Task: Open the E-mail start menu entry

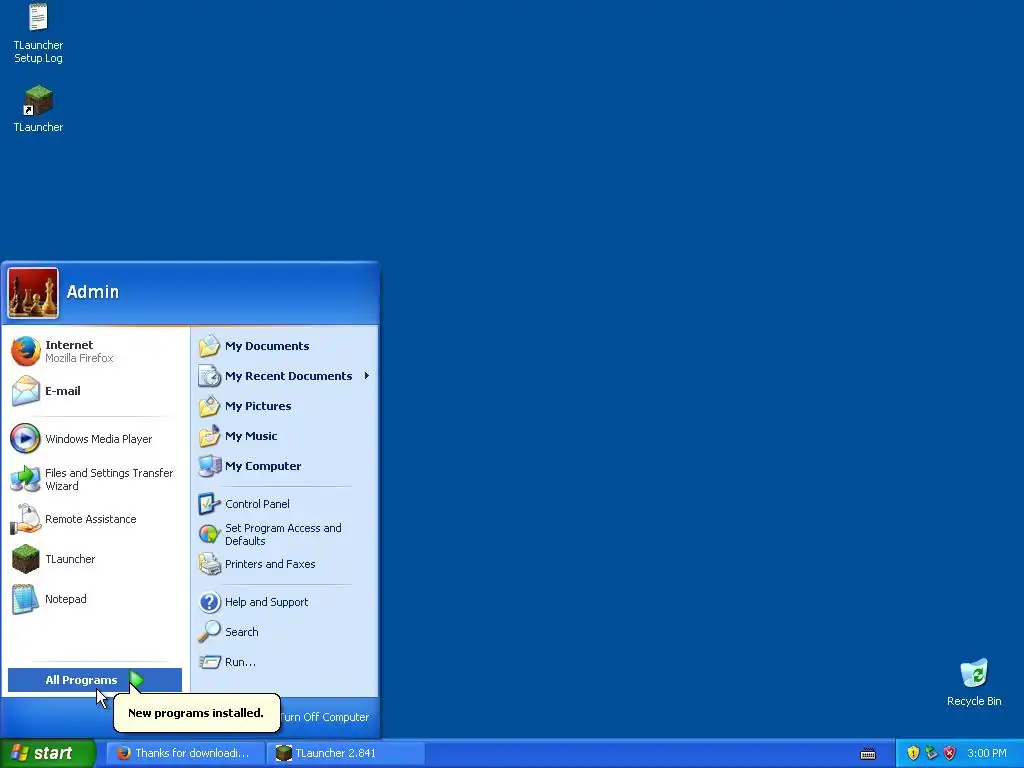Action: pos(95,391)
